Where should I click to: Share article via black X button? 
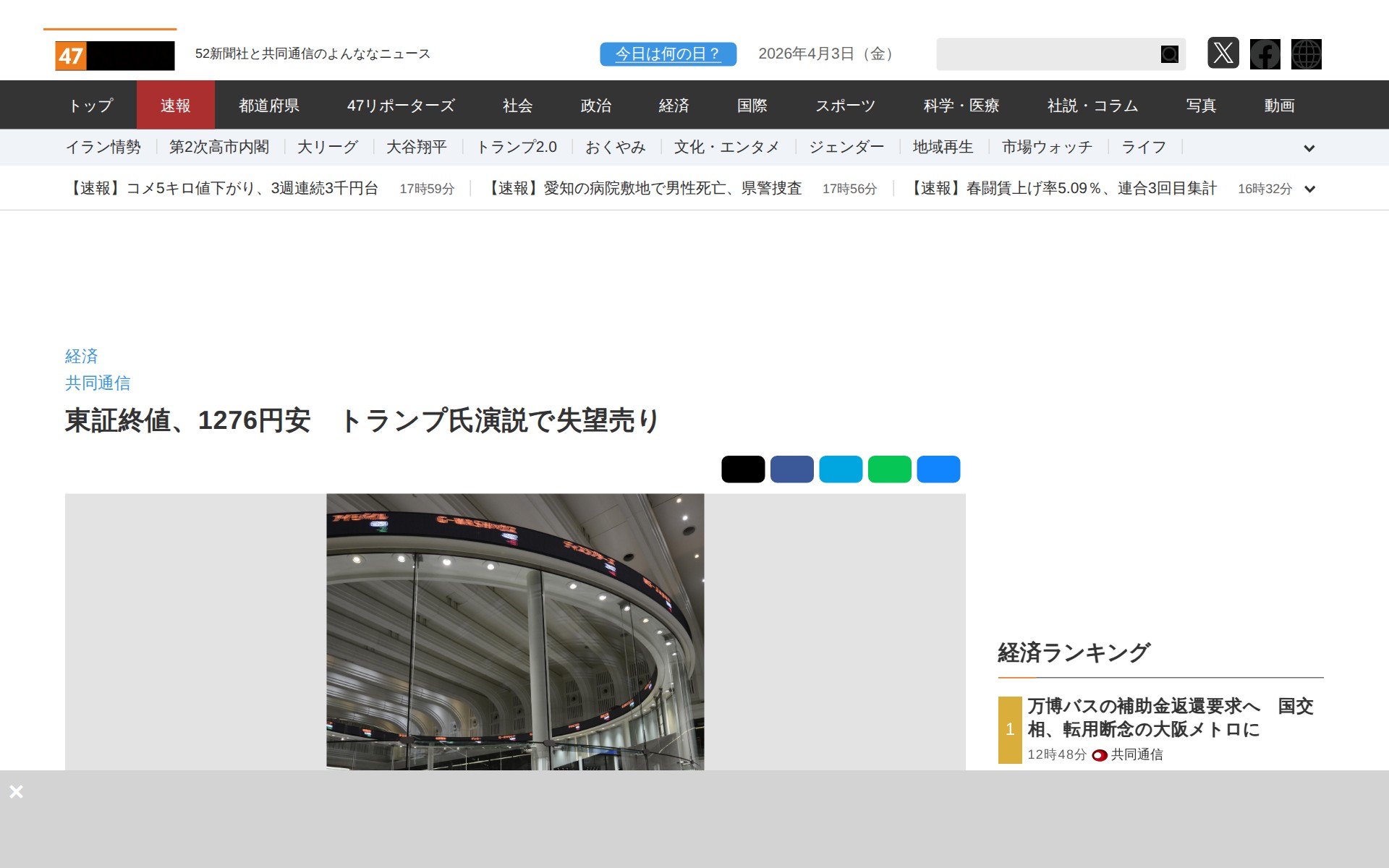pos(742,469)
